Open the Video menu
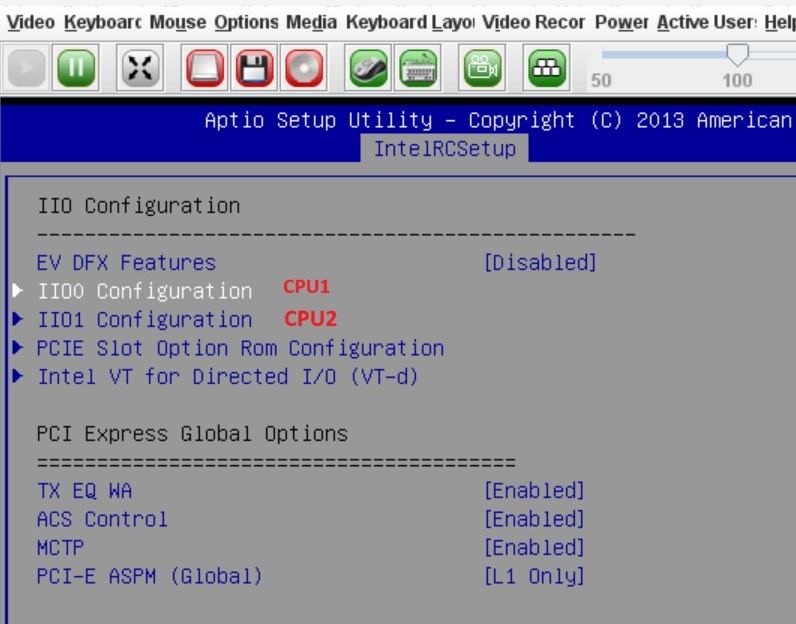This screenshot has width=796, height=624. (x=26, y=22)
